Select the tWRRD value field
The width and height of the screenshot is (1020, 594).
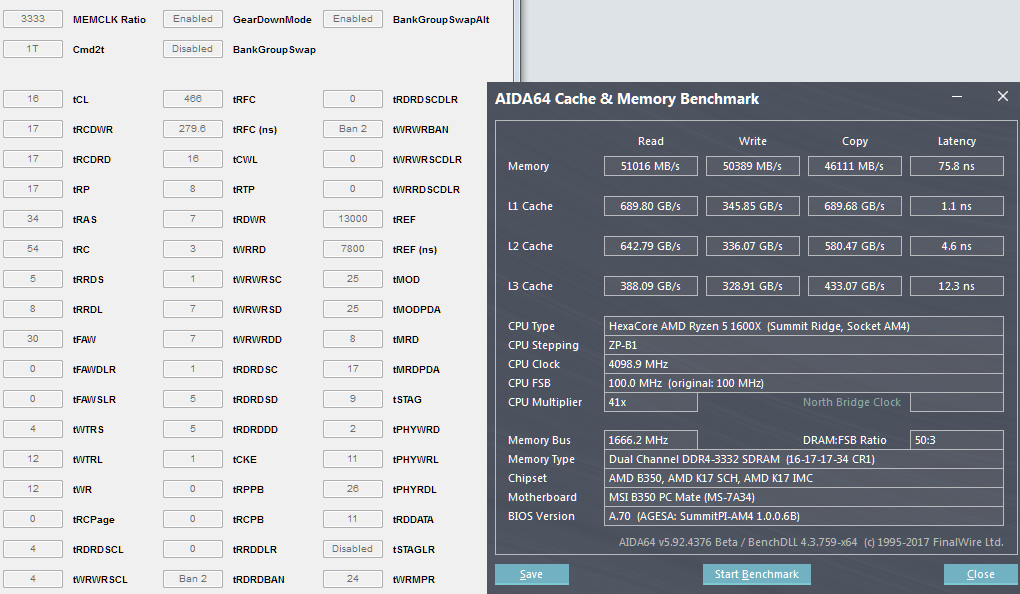click(193, 249)
